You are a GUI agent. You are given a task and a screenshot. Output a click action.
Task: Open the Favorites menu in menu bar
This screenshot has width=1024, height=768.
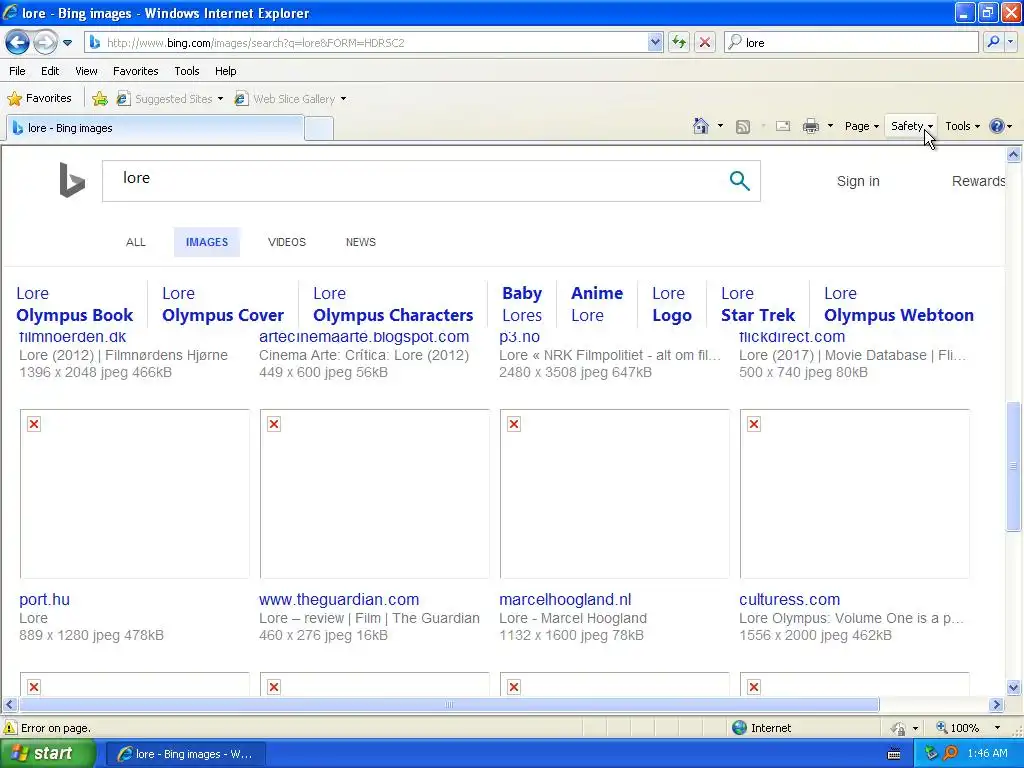coord(135,71)
